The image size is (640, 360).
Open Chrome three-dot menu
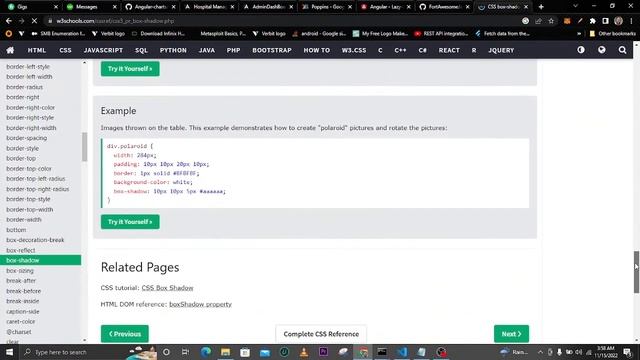click(x=631, y=21)
